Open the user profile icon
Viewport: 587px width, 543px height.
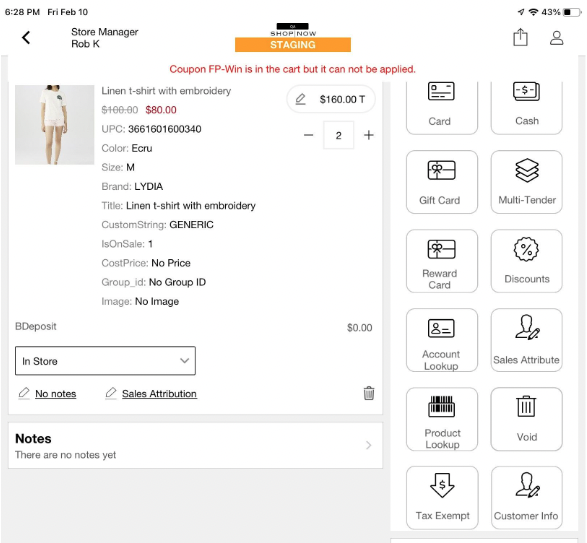[556, 38]
